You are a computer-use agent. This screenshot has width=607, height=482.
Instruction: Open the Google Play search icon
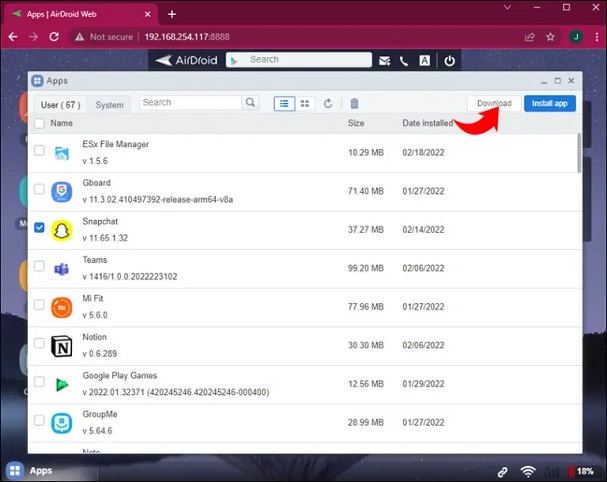click(x=234, y=60)
